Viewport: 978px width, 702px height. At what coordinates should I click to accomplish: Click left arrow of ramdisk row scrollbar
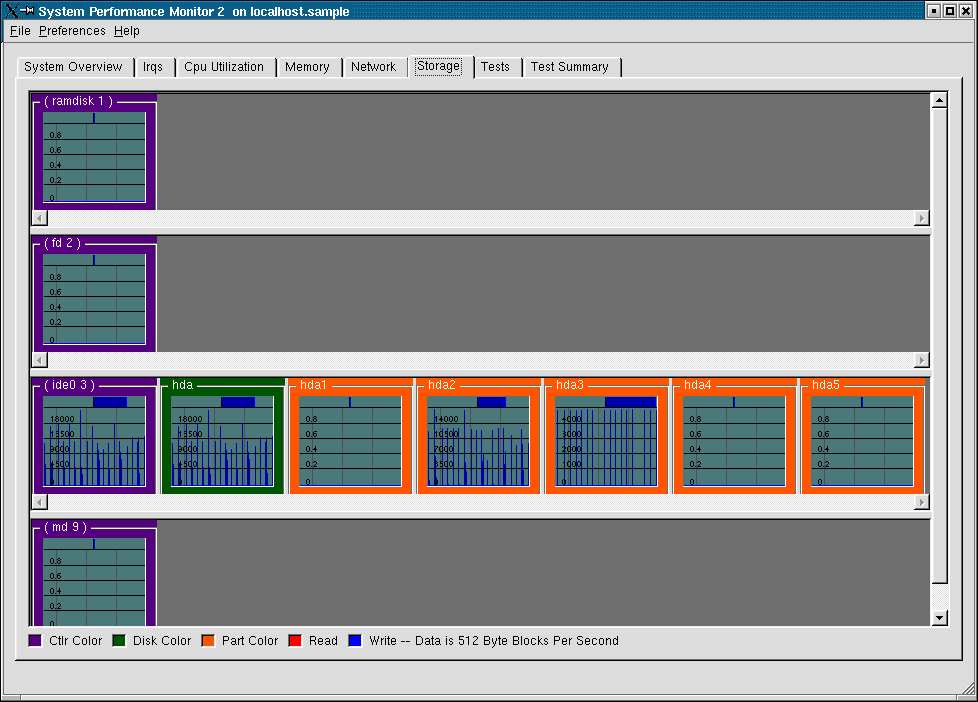click(39, 218)
